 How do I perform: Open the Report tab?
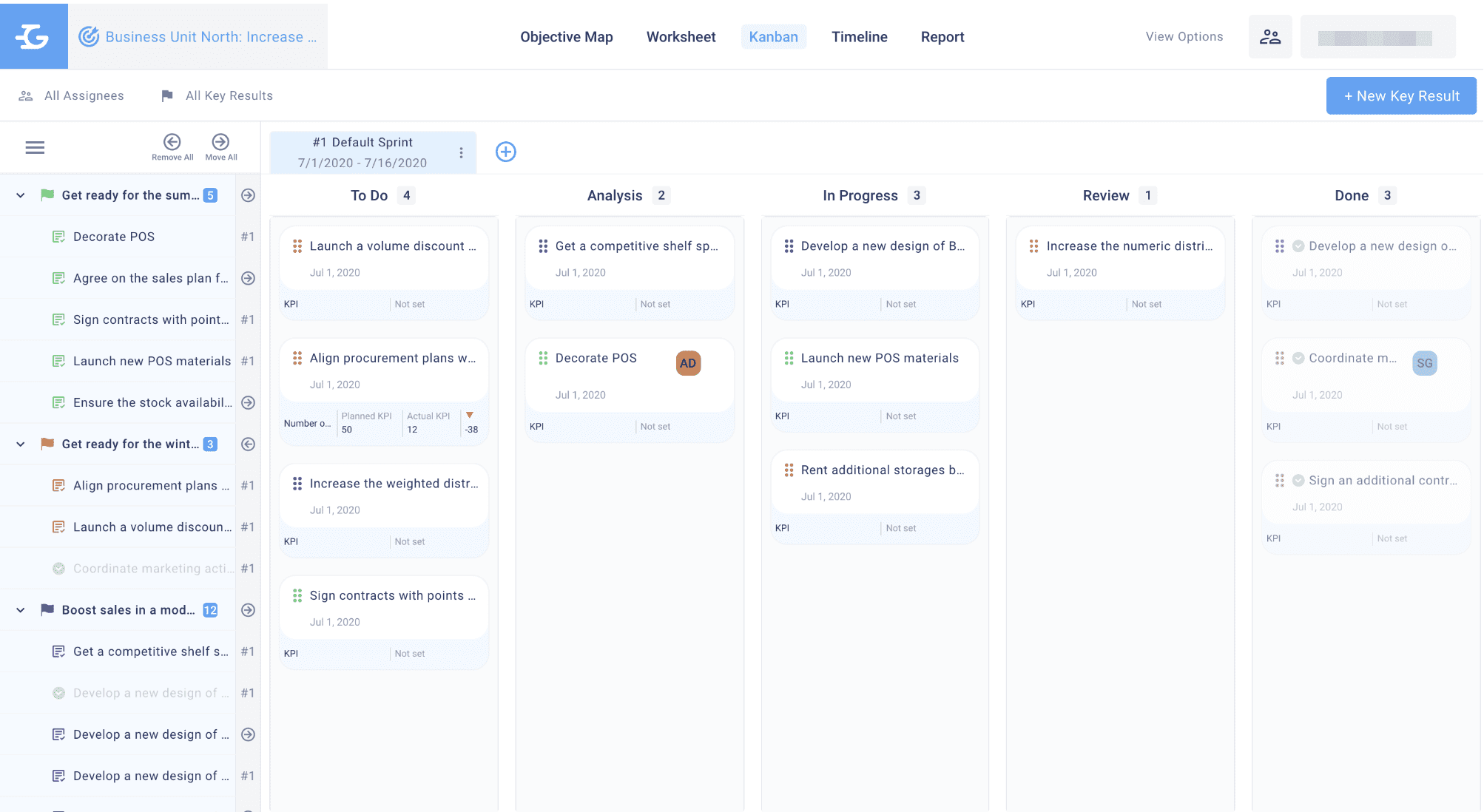click(x=942, y=37)
